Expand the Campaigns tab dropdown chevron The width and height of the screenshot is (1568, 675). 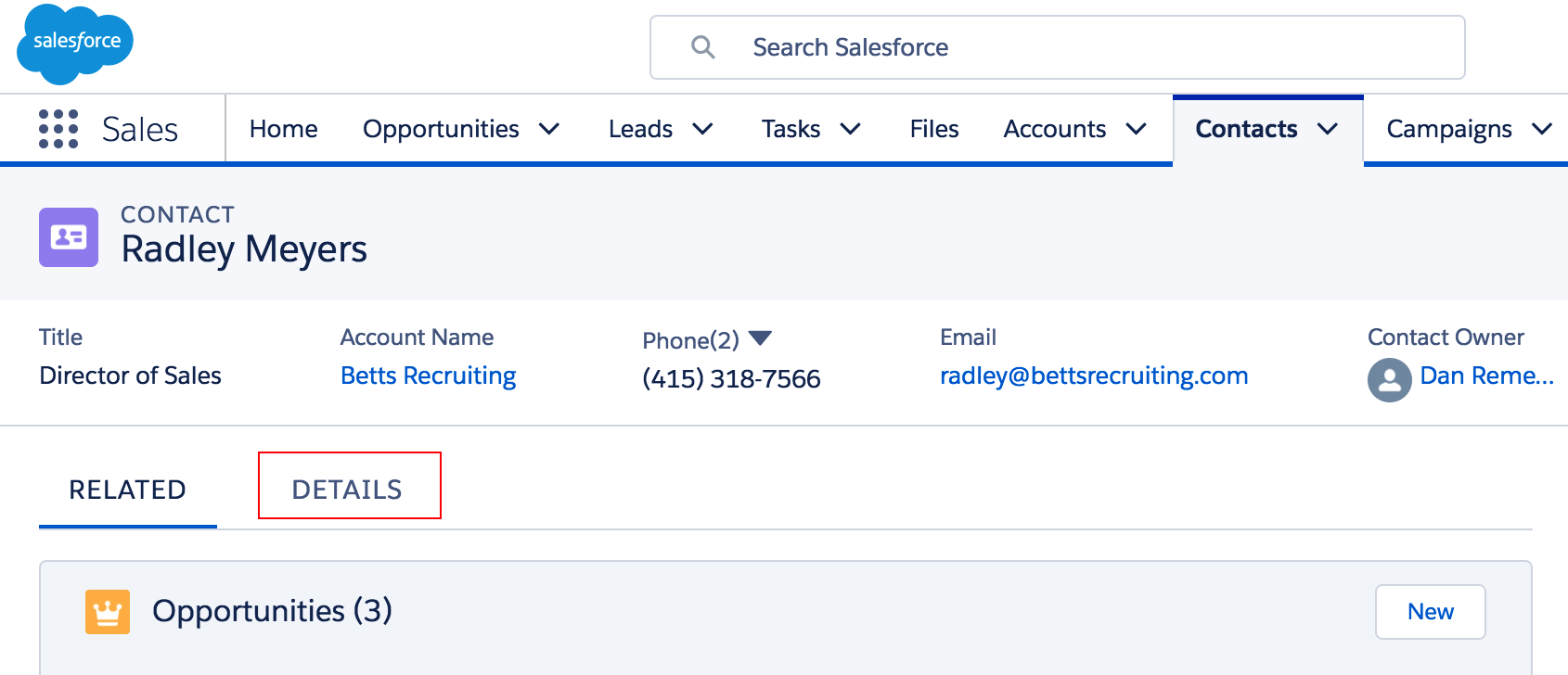click(x=1541, y=129)
